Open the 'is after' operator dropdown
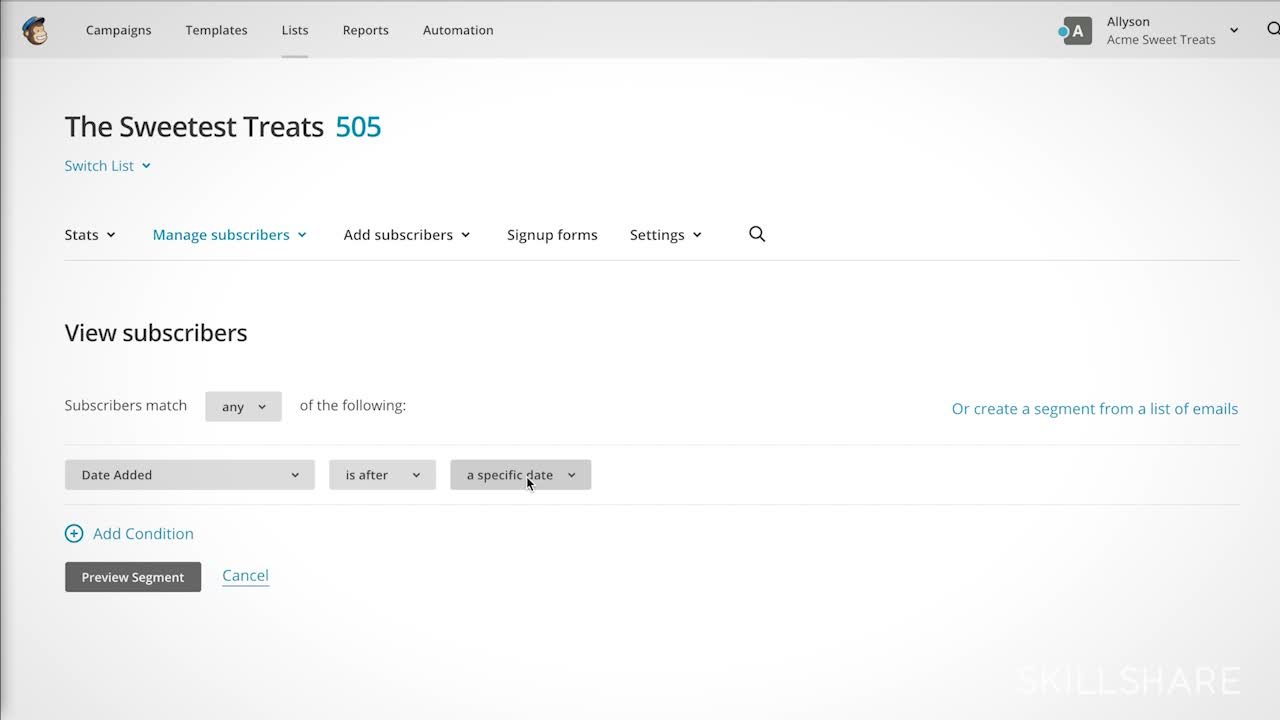This screenshot has width=1280, height=720. pos(382,475)
